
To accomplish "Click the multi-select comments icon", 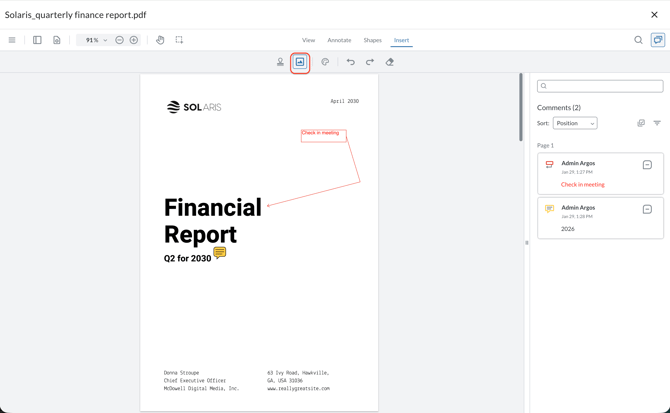I will click(x=641, y=123).
